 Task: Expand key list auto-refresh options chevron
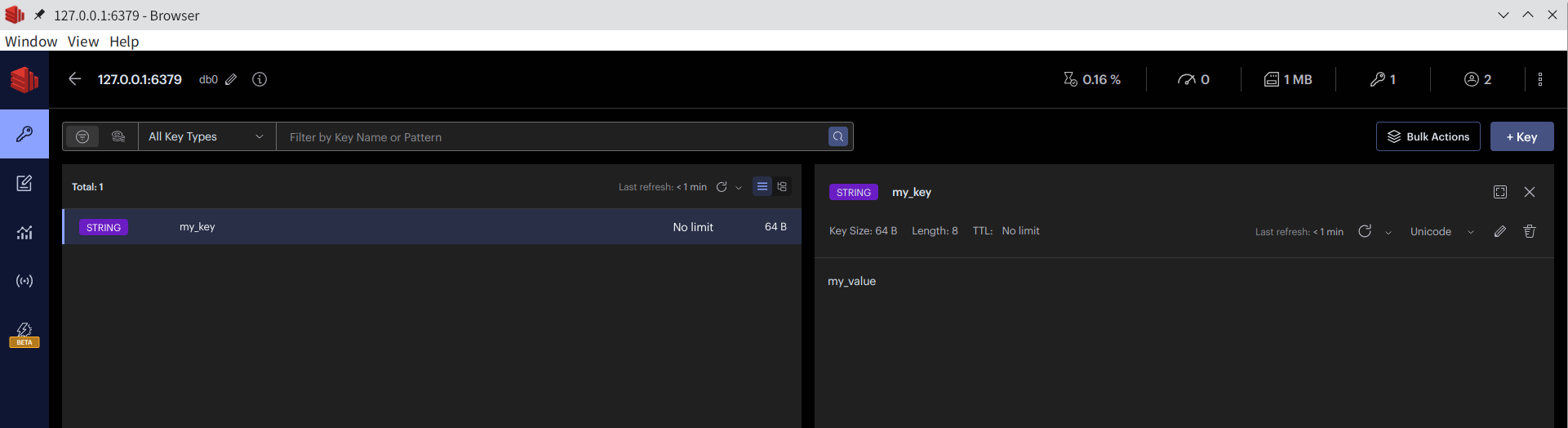pos(739,187)
